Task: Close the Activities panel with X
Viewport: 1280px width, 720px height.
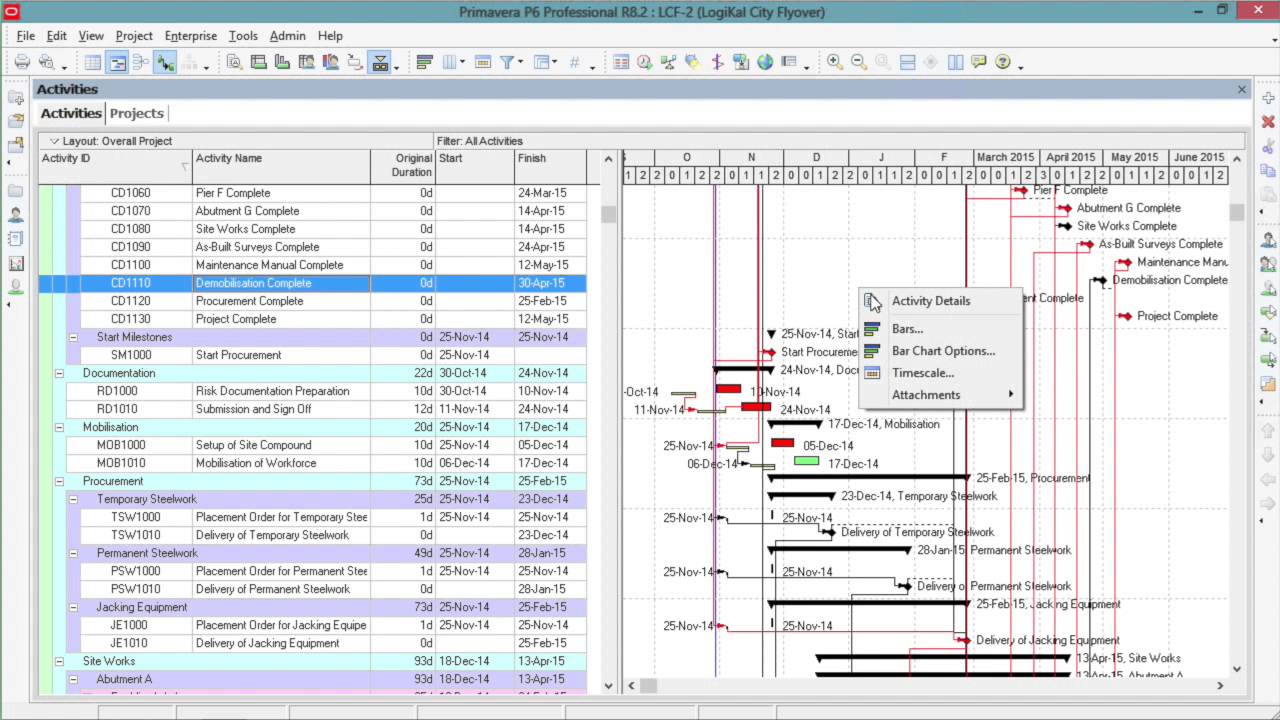Action: [1242, 89]
